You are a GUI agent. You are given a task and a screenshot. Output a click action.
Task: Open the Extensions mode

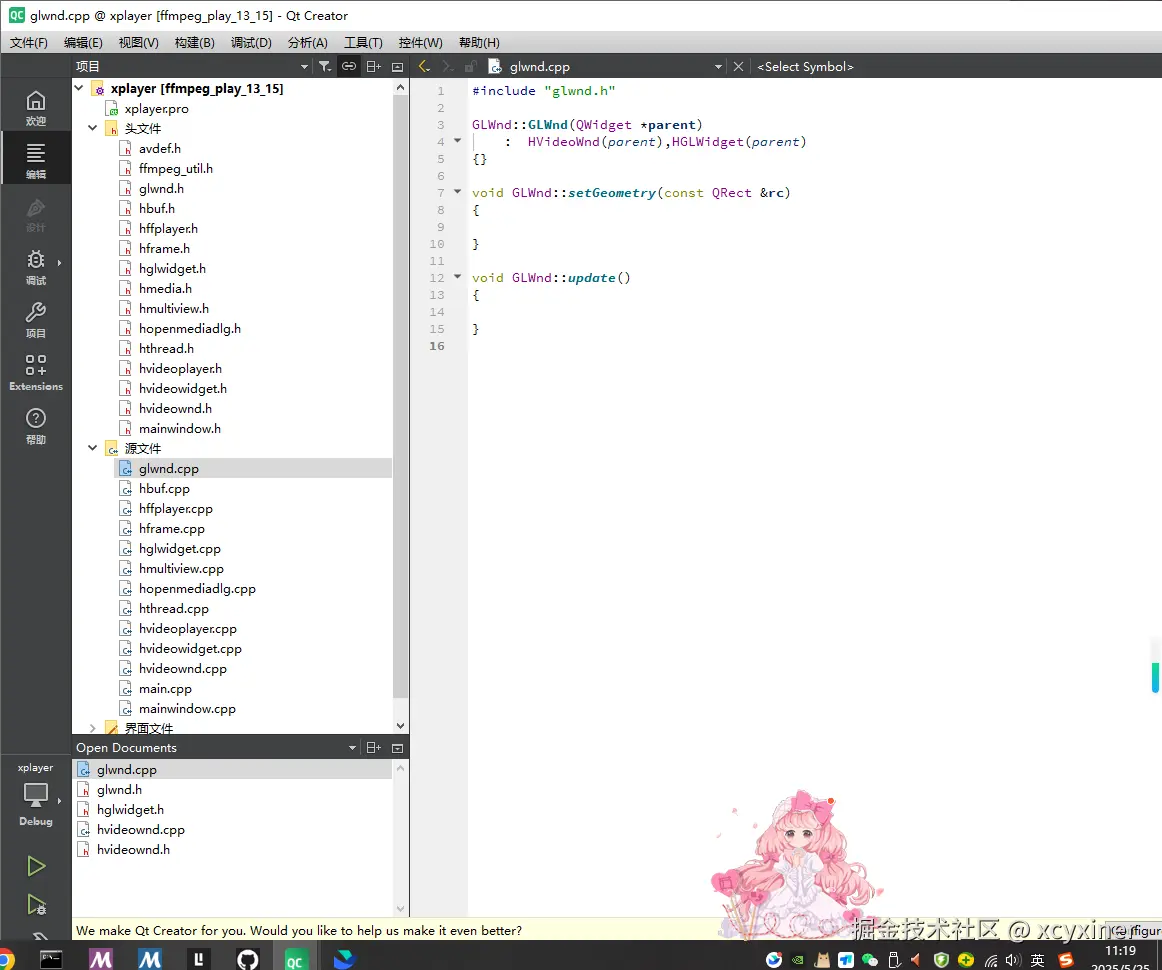[36, 373]
